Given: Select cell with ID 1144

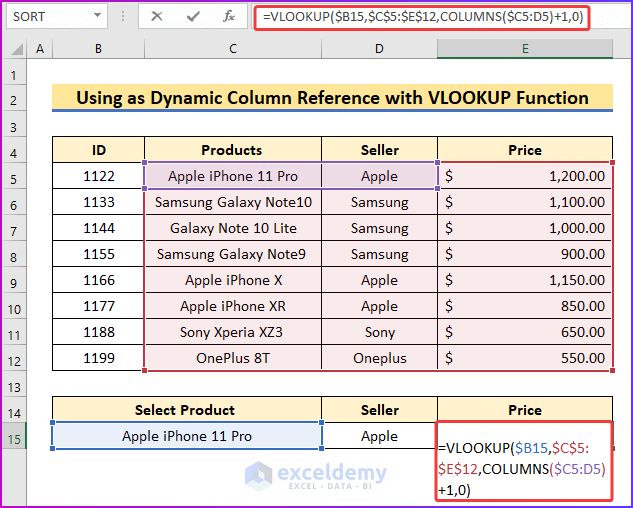Looking at the screenshot, I should click(99, 228).
